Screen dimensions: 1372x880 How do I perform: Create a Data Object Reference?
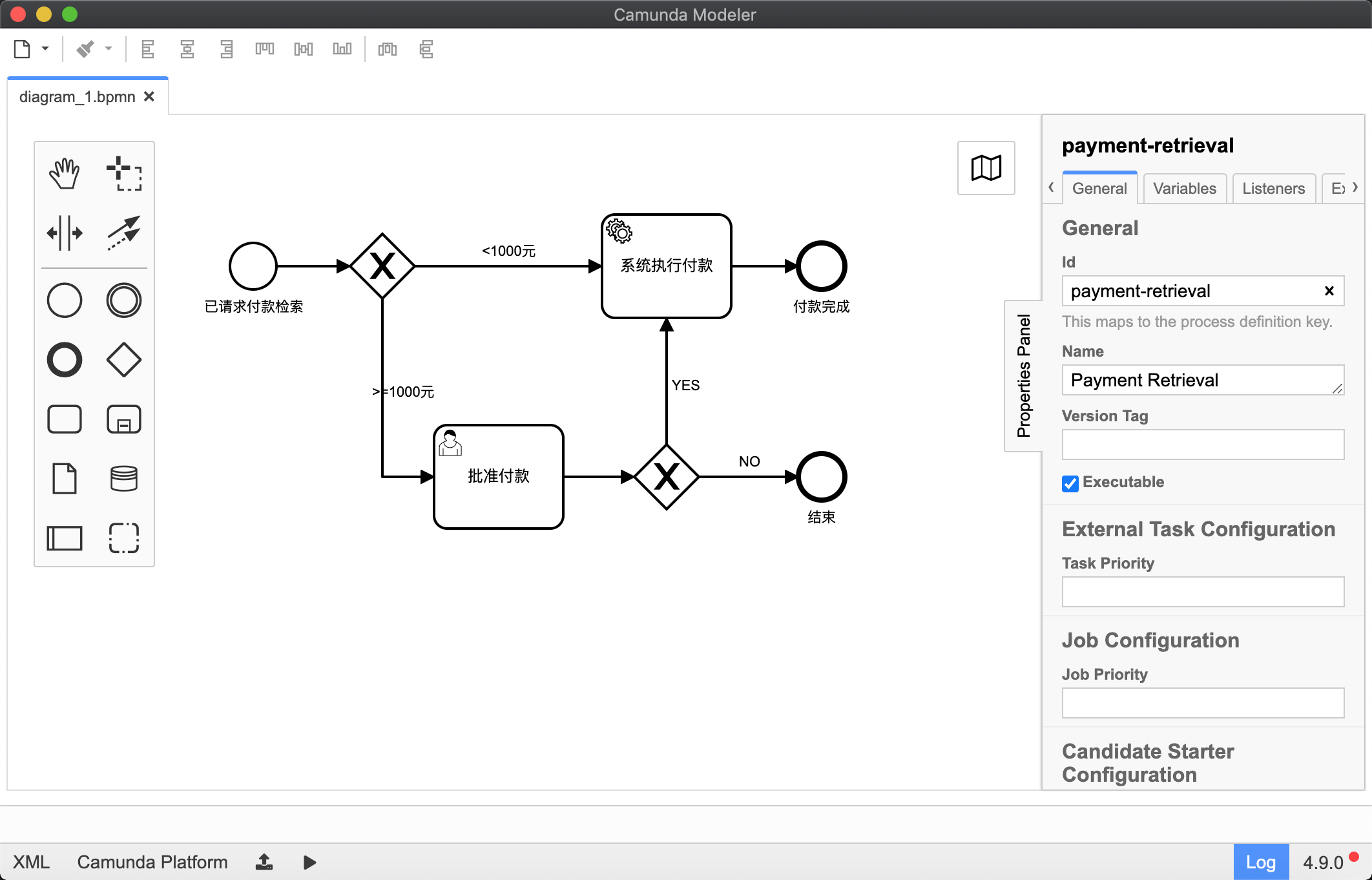tap(65, 478)
